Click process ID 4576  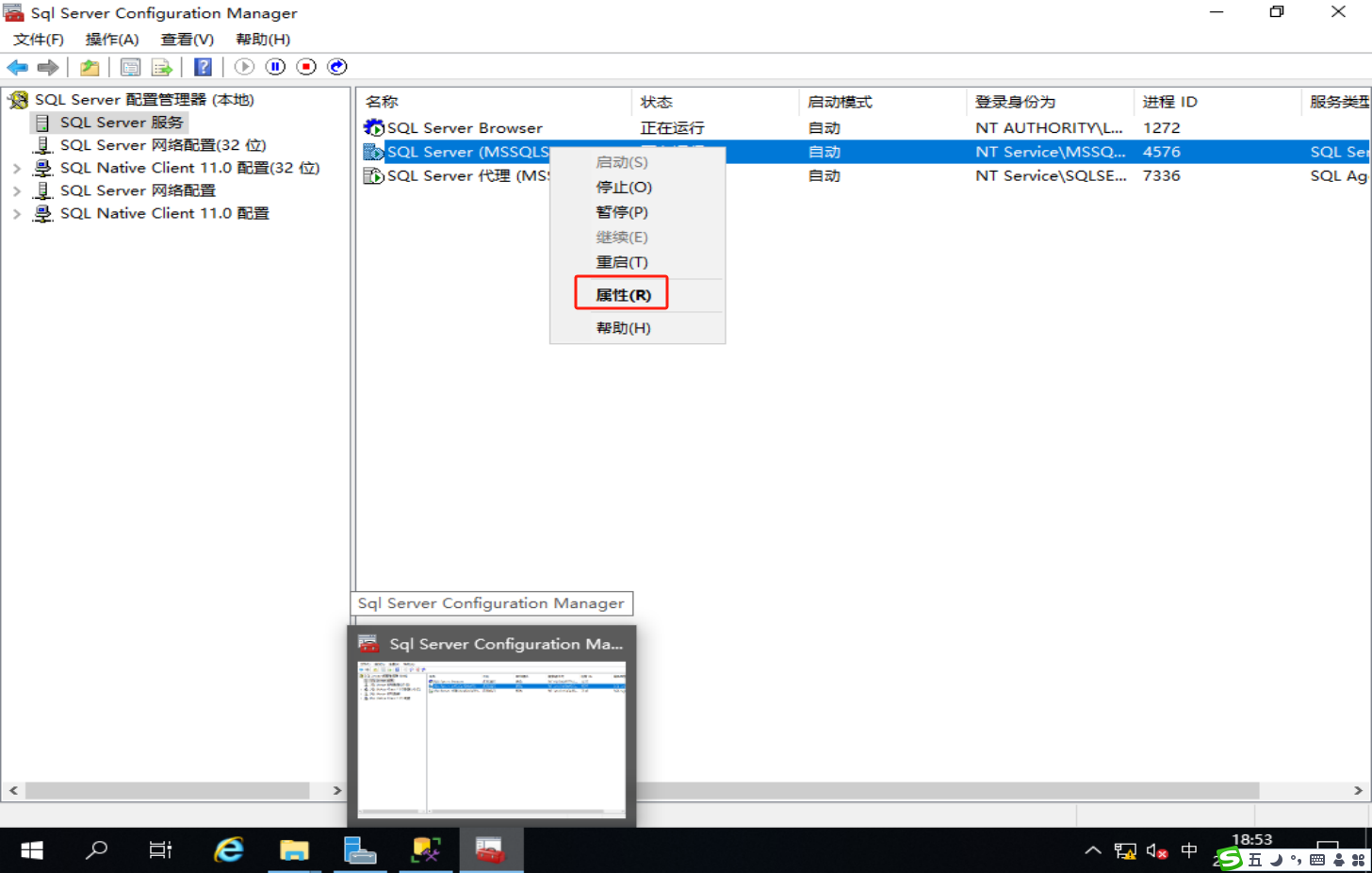(x=1161, y=152)
